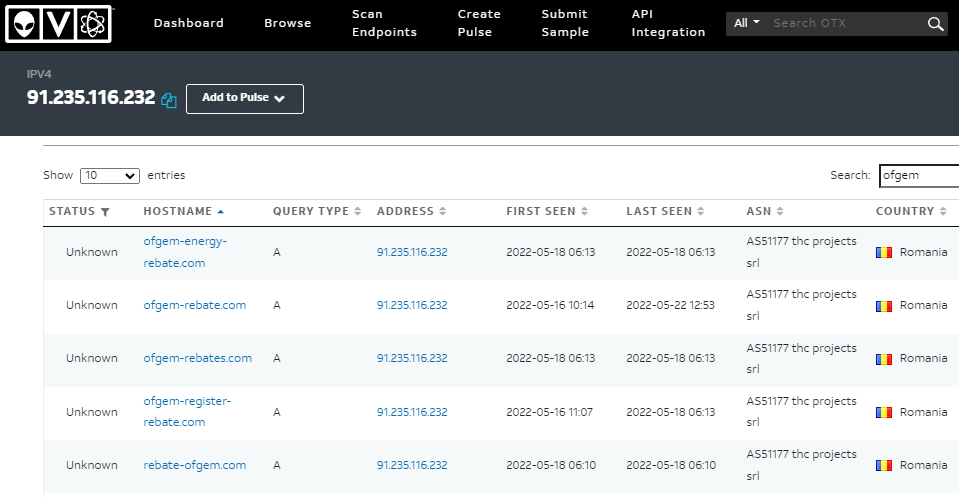The width and height of the screenshot is (959, 498).
Task: Open the Create Pulse page
Action: 479,23
